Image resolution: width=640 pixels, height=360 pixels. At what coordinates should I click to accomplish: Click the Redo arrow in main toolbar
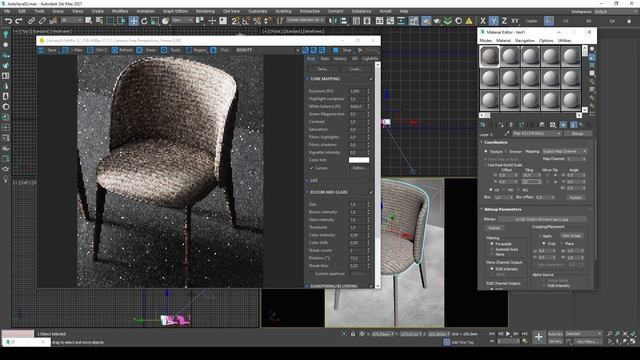click(x=19, y=21)
